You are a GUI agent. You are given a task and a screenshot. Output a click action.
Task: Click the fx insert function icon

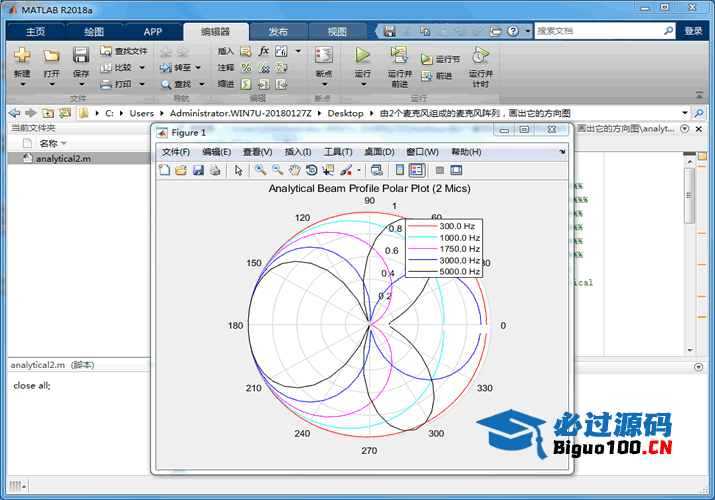[264, 51]
